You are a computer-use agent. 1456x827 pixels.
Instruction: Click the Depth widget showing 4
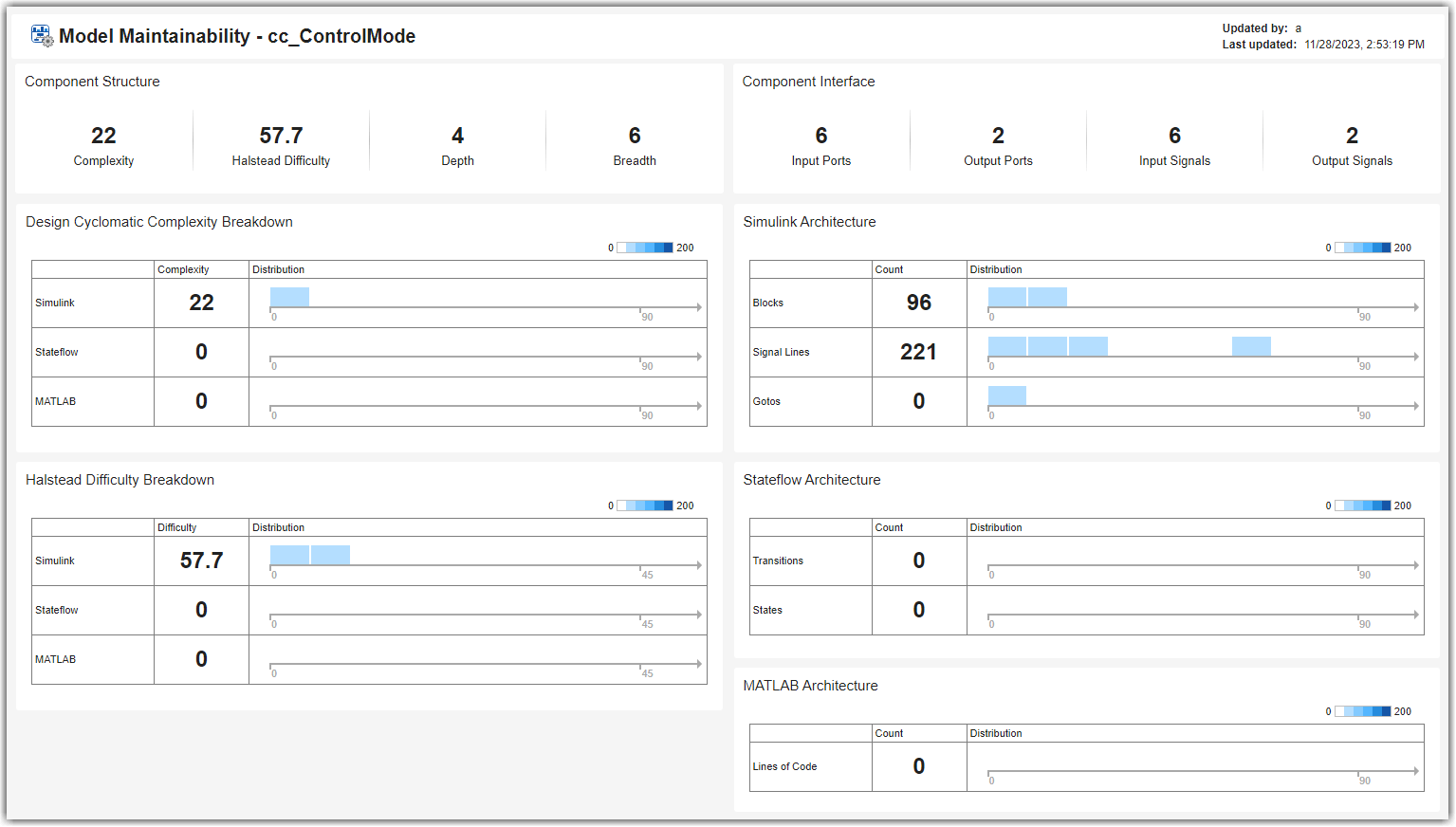click(457, 145)
